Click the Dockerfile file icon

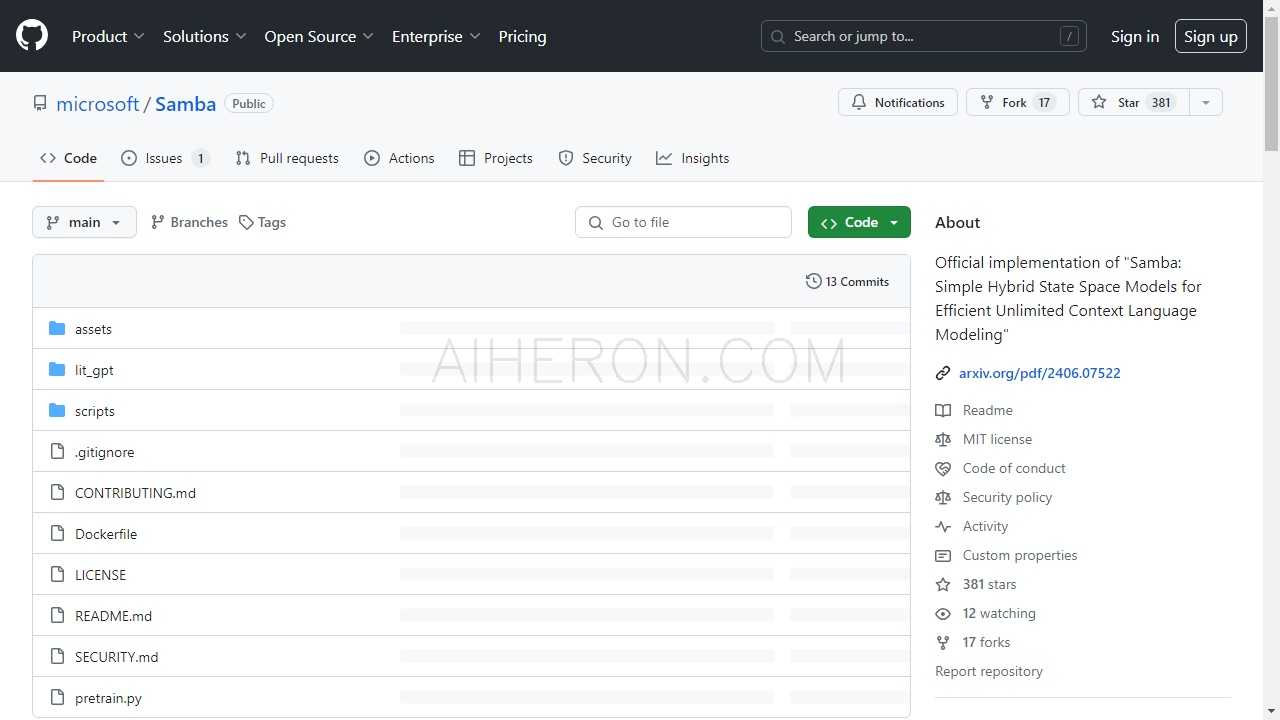coord(57,534)
